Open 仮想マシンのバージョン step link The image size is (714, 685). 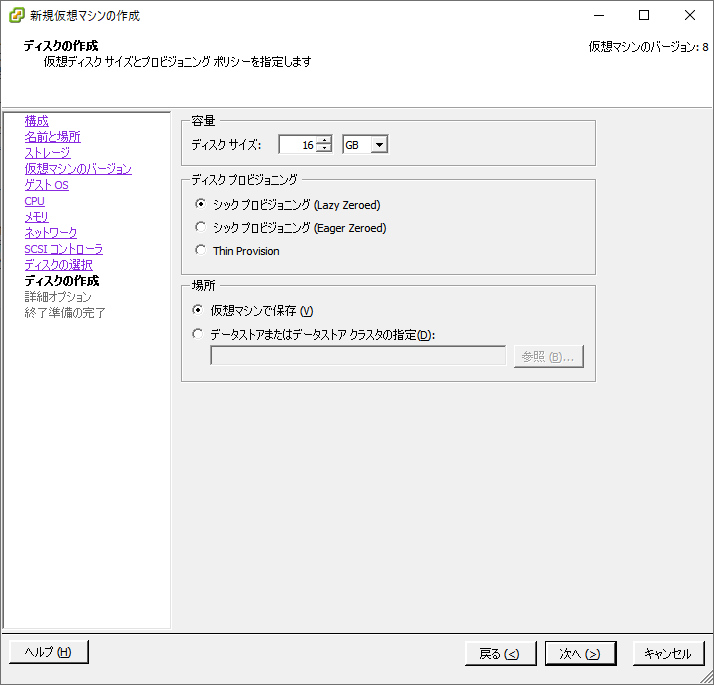point(78,169)
